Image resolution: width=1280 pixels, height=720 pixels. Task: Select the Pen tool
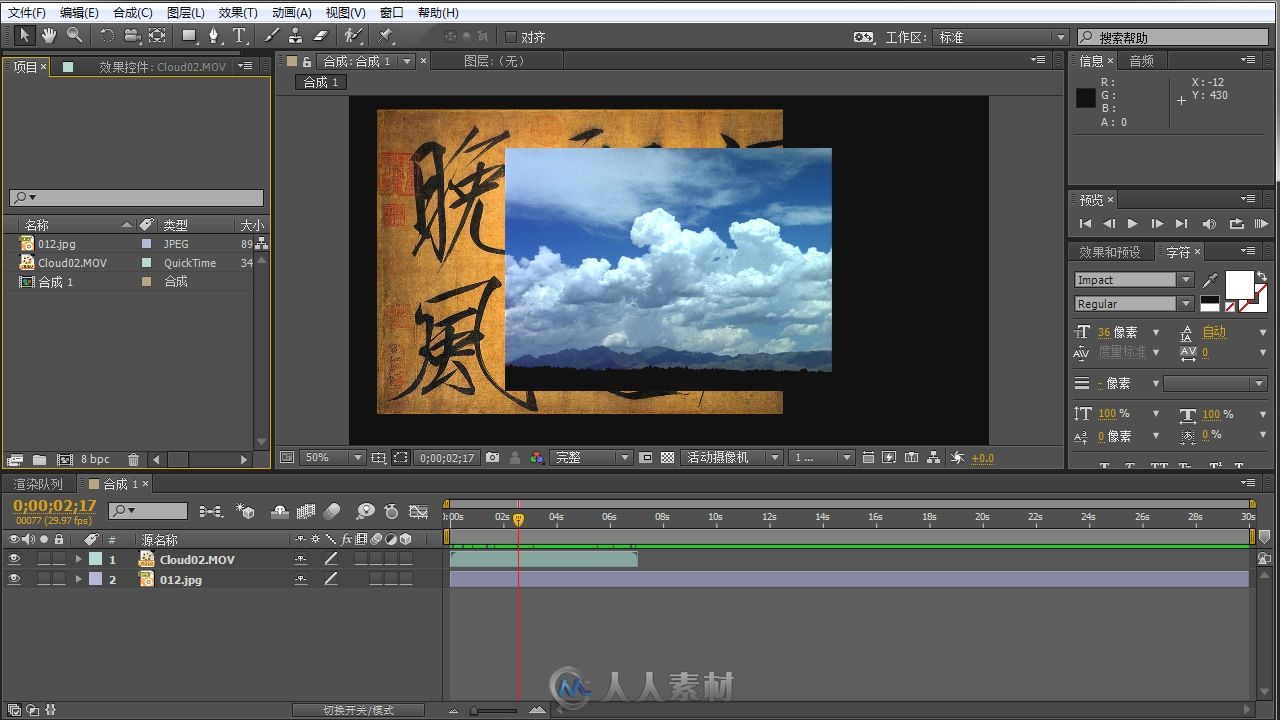pyautogui.click(x=213, y=36)
